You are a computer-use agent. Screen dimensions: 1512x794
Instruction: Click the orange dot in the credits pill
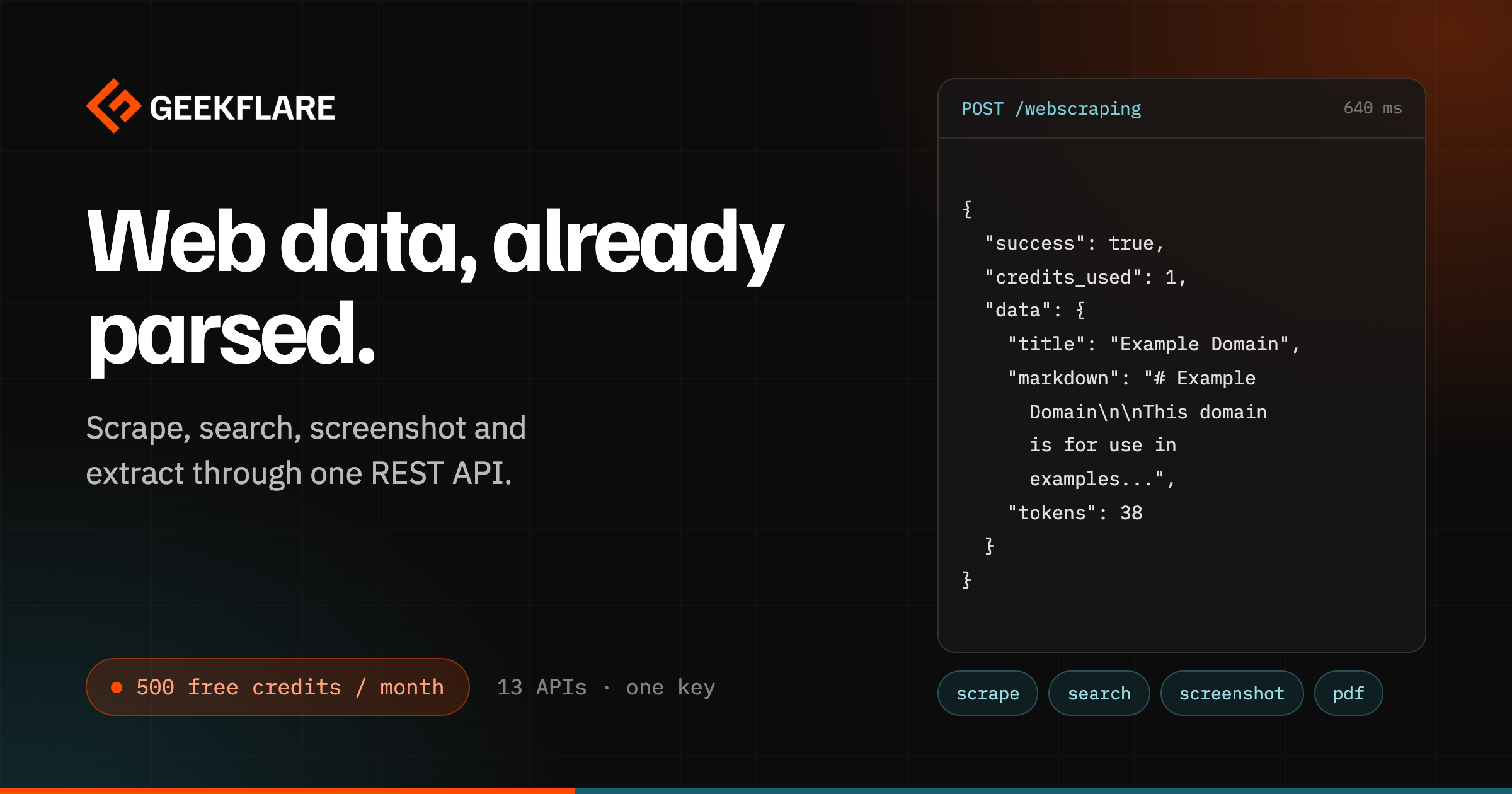click(117, 688)
